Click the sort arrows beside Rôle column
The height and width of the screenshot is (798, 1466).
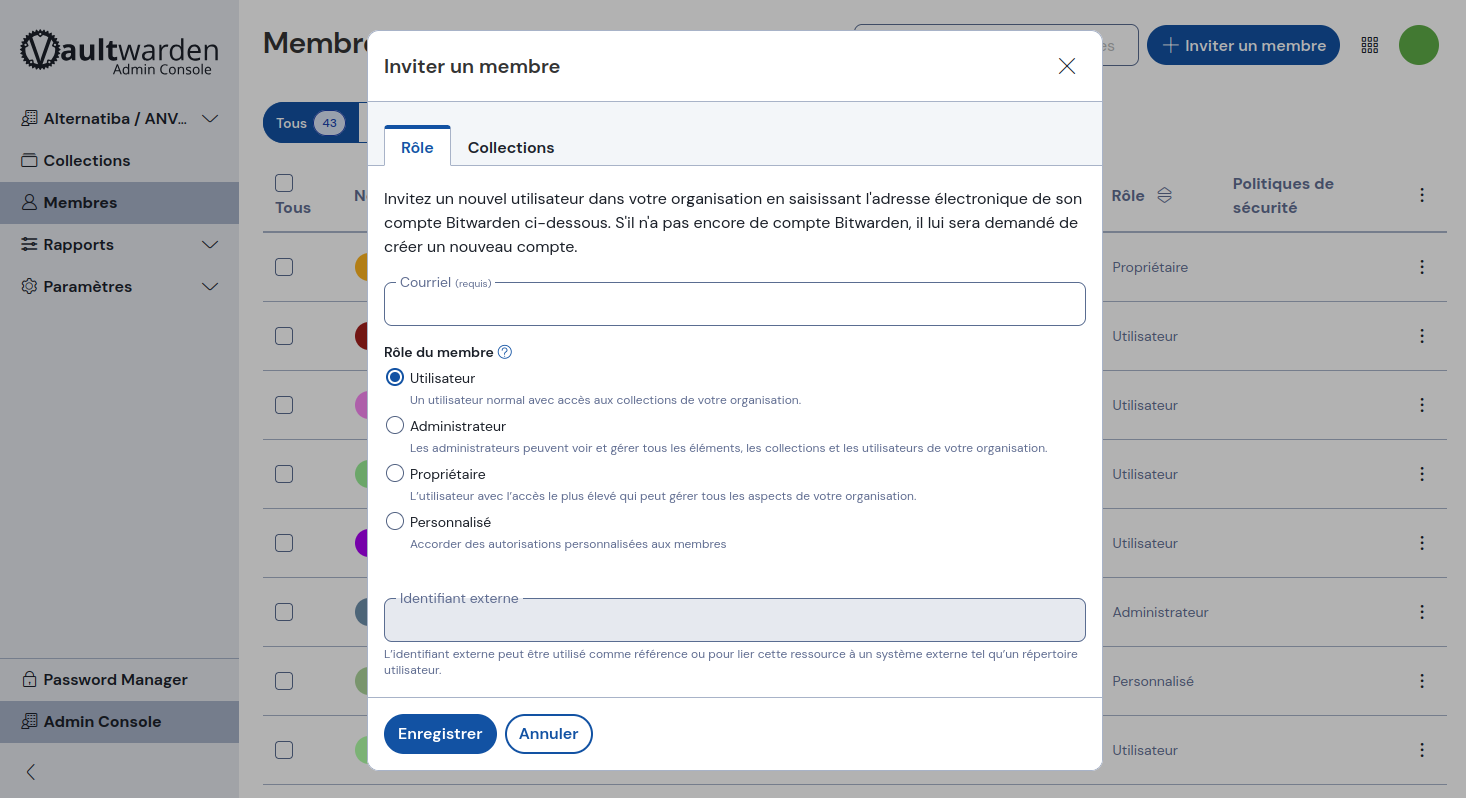(1165, 195)
